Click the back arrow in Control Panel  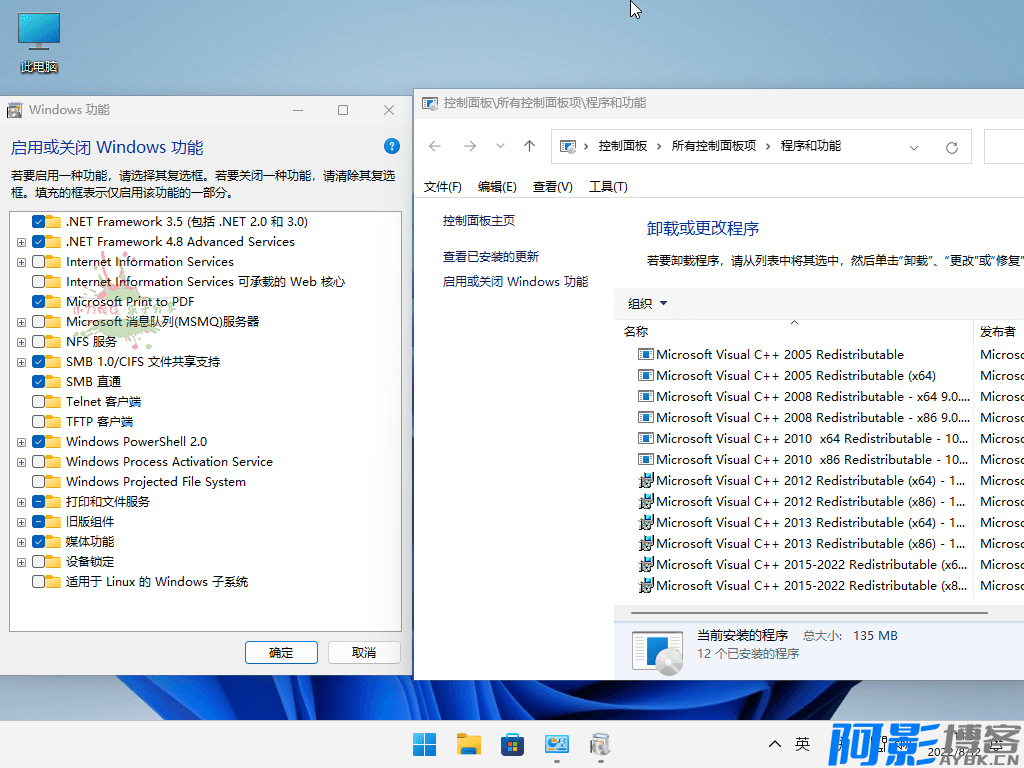click(435, 146)
